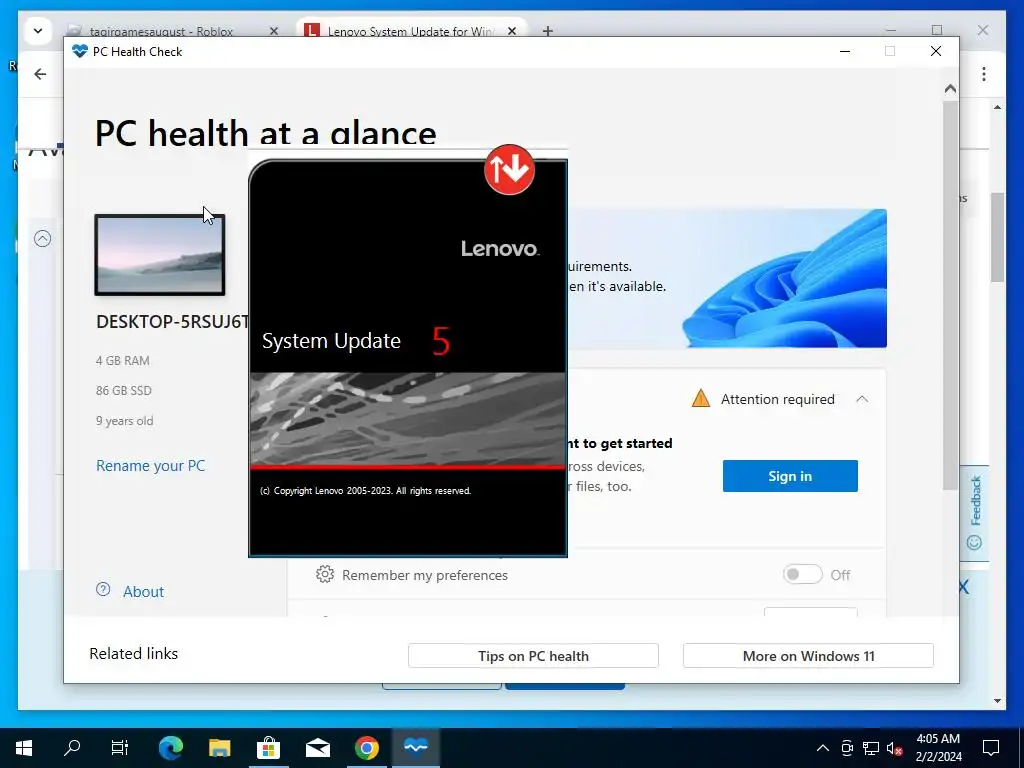The image size is (1024, 768).
Task: Click the 86 GB SSD text
Action: point(123,391)
